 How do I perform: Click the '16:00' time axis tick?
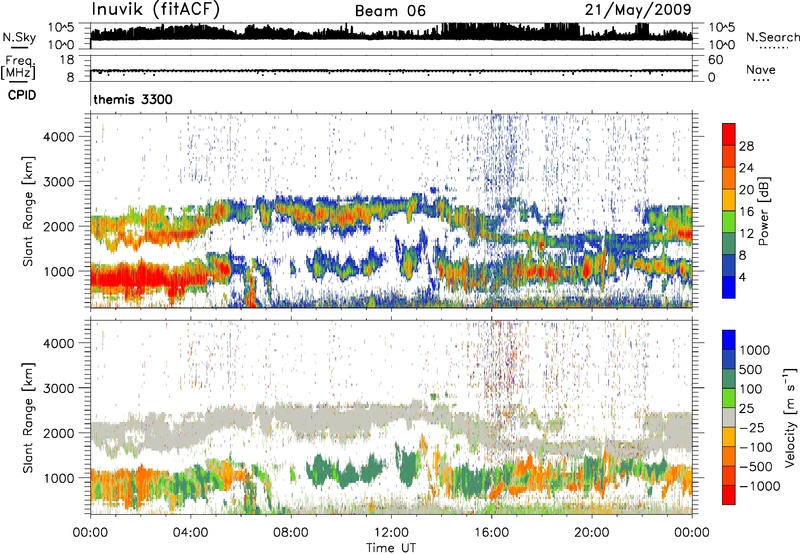(491, 532)
